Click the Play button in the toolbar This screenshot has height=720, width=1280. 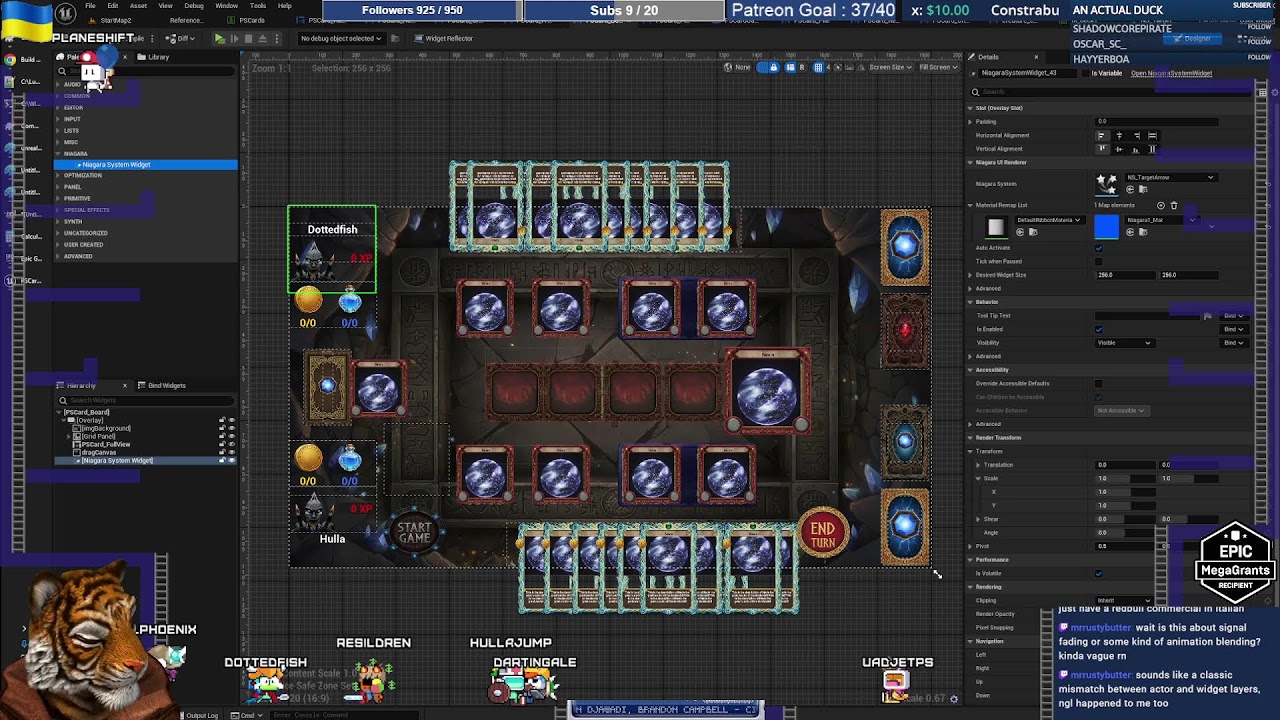219,38
